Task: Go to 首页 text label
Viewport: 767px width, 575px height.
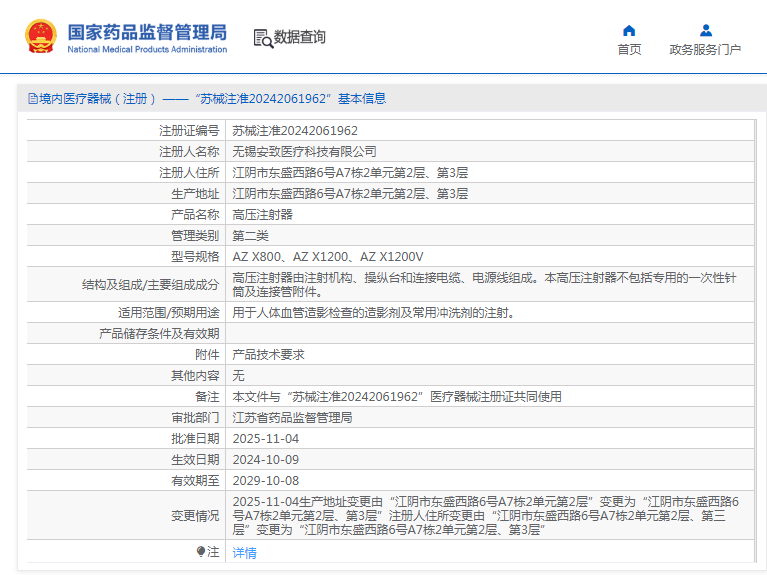Action: 629,50
